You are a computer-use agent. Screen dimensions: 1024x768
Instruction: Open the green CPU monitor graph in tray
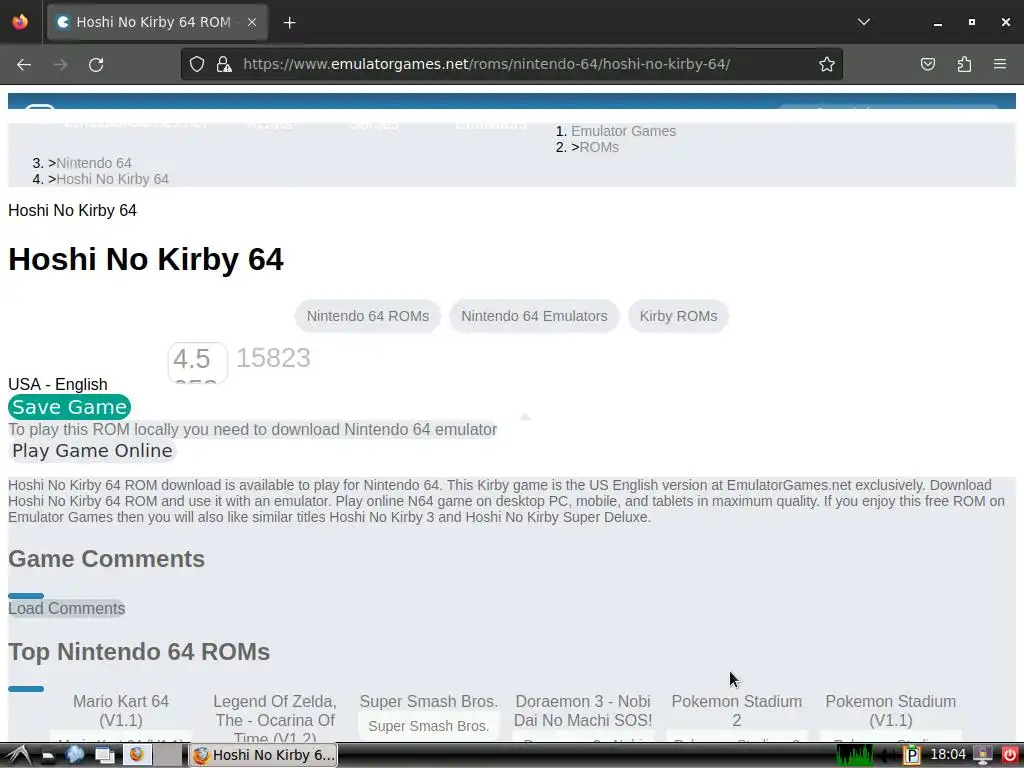click(855, 756)
